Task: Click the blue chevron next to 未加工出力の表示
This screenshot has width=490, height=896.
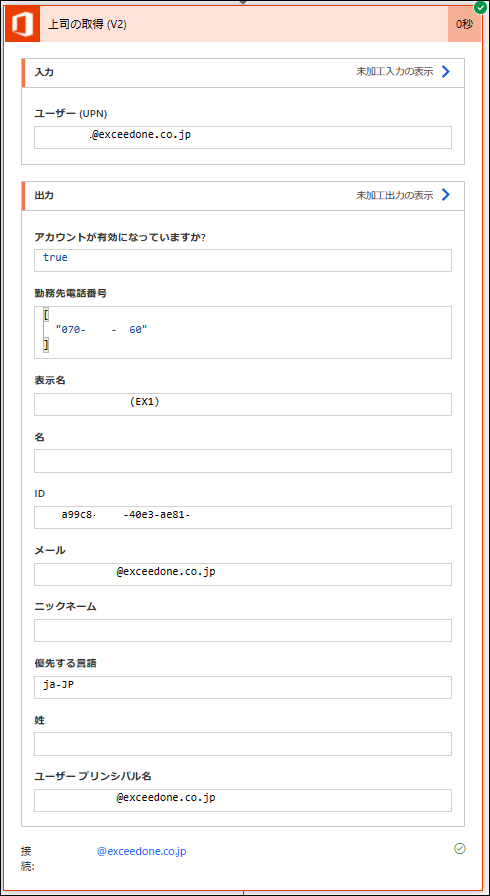Action: click(446, 195)
